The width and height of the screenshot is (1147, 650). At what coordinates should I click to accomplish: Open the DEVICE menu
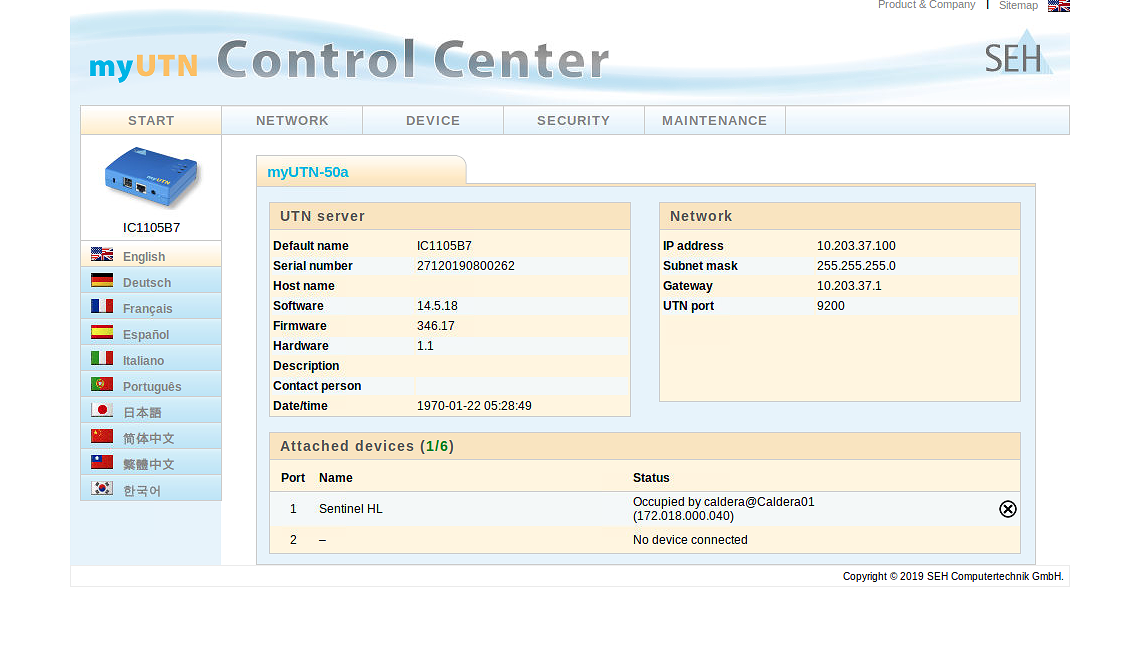433,121
